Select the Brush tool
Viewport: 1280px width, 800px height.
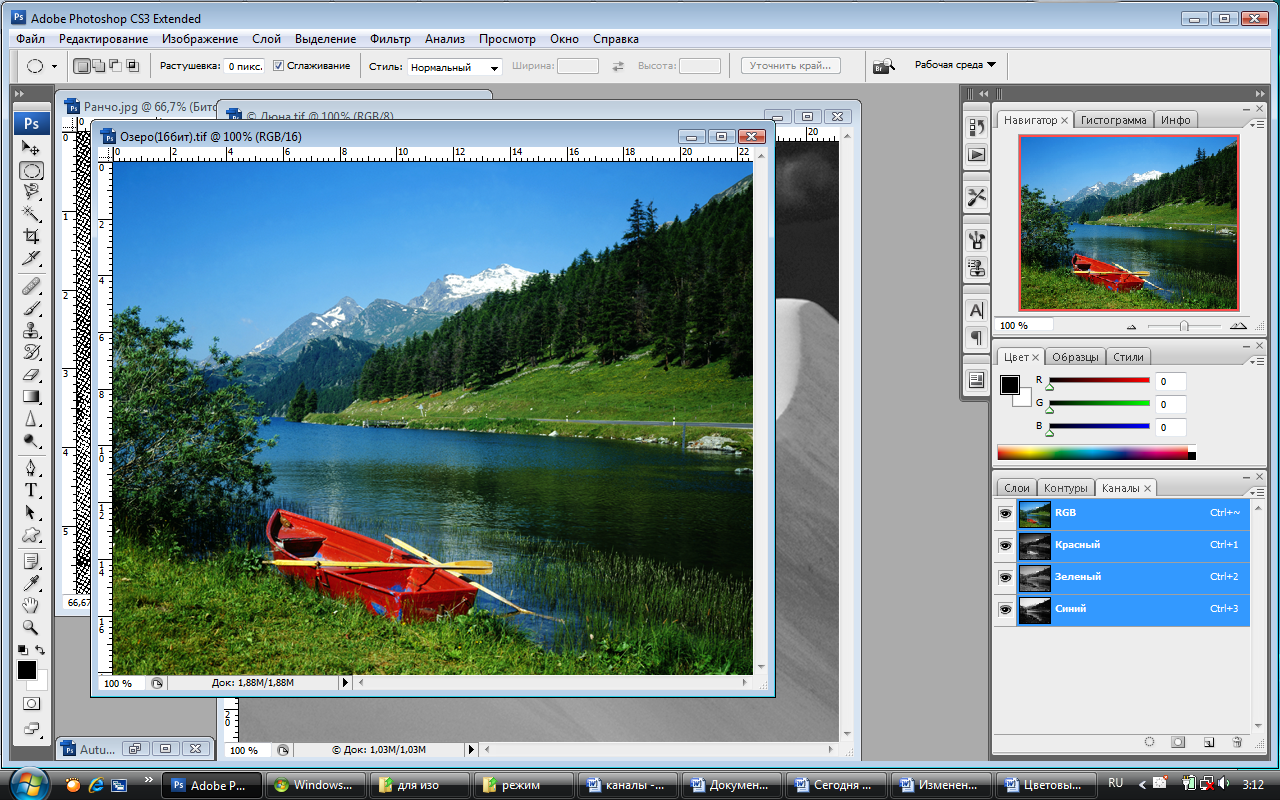pos(31,309)
